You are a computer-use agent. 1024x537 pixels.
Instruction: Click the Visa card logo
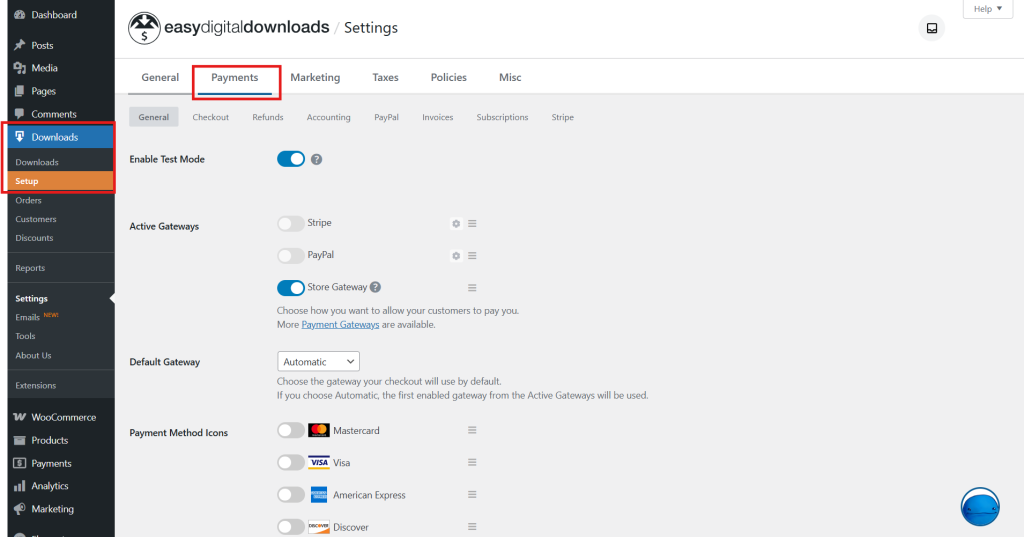pyautogui.click(x=319, y=463)
